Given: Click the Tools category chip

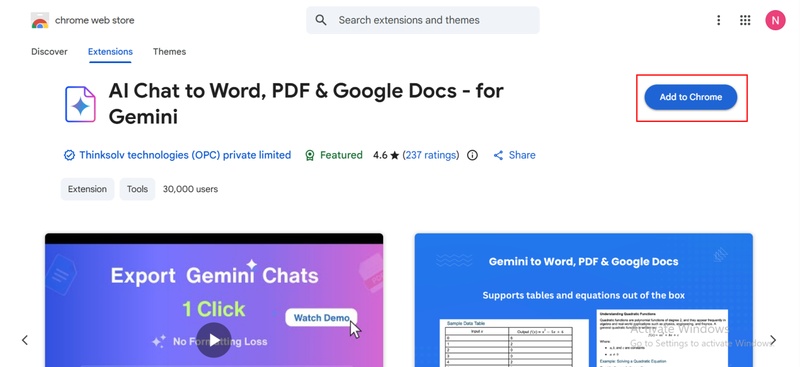Looking at the screenshot, I should click(x=137, y=189).
